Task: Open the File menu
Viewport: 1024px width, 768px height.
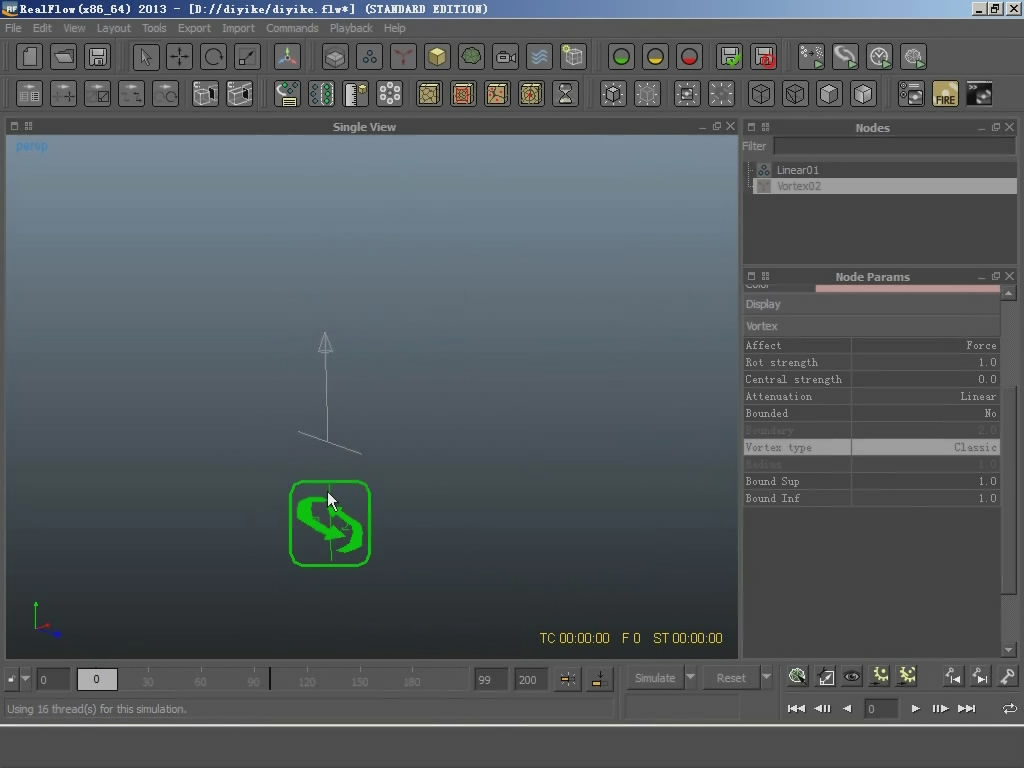Action: pos(13,28)
